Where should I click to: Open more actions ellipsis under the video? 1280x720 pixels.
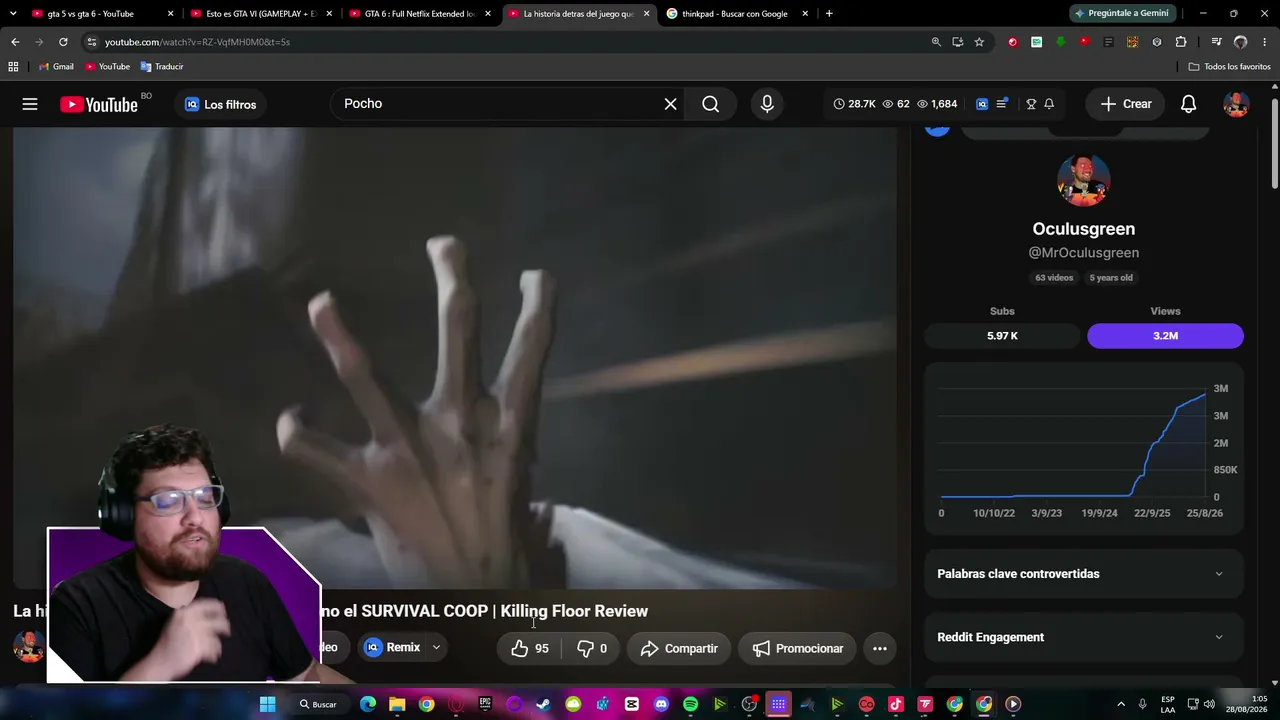click(880, 648)
